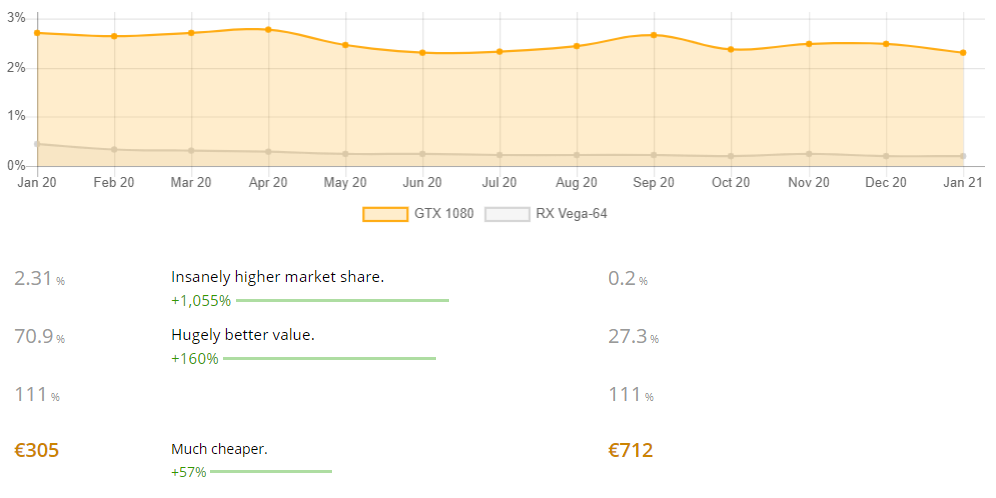This screenshot has width=996, height=498.
Task: Click the €305 price link
Action: [x=36, y=451]
